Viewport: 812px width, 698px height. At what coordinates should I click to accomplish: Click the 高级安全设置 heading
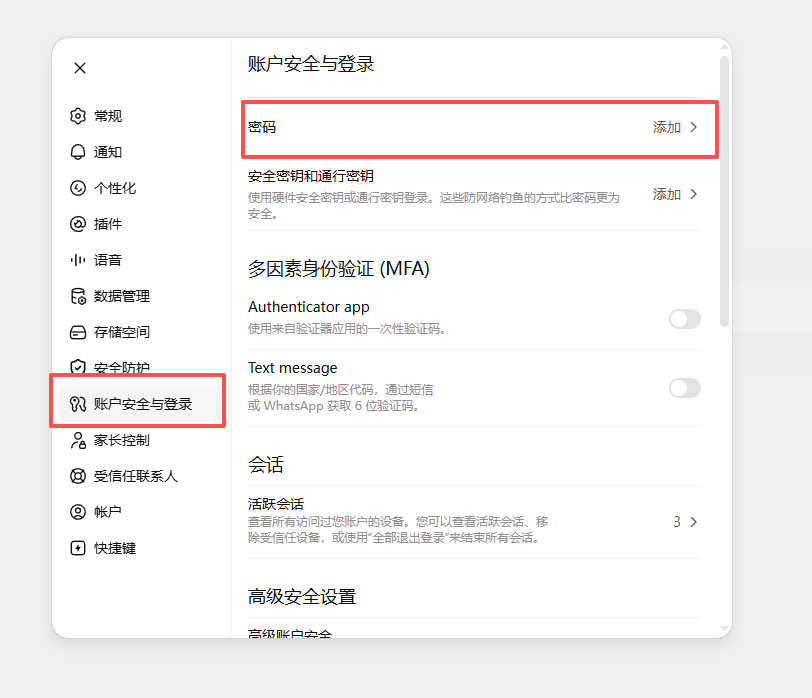click(x=302, y=597)
